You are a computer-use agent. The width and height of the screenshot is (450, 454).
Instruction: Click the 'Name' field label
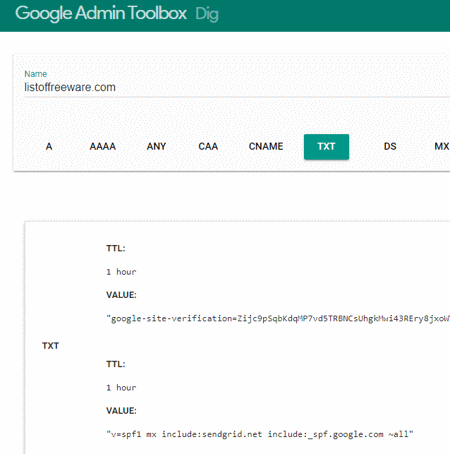tap(36, 74)
